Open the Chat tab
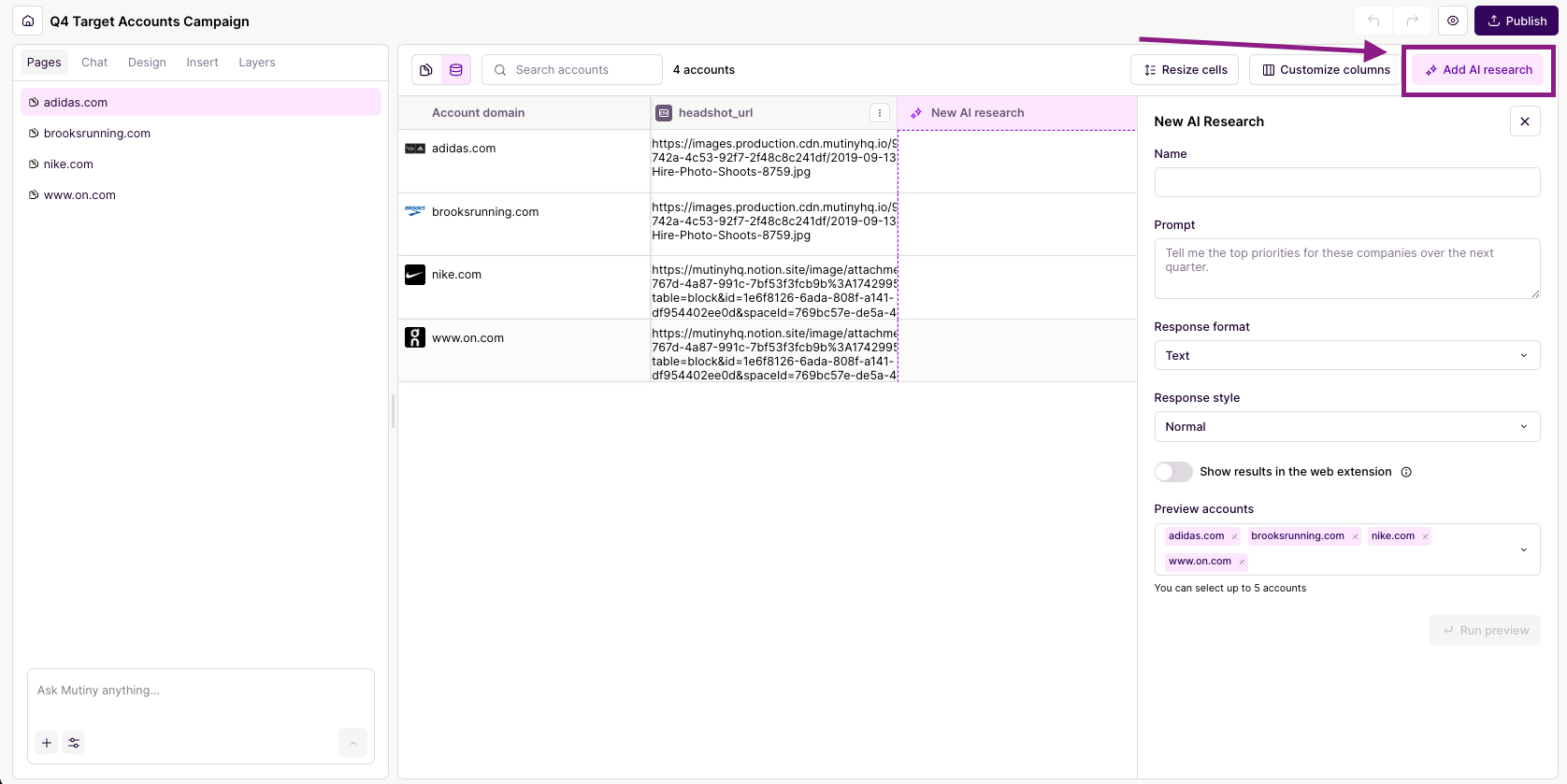 tap(94, 63)
